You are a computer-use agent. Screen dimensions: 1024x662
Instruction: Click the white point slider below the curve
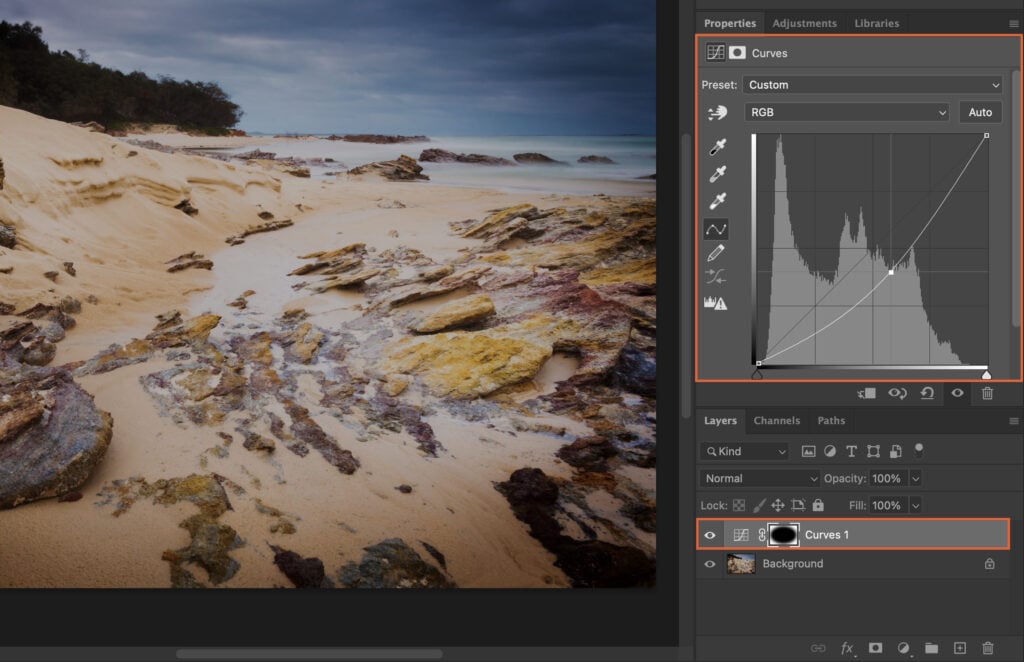984,373
